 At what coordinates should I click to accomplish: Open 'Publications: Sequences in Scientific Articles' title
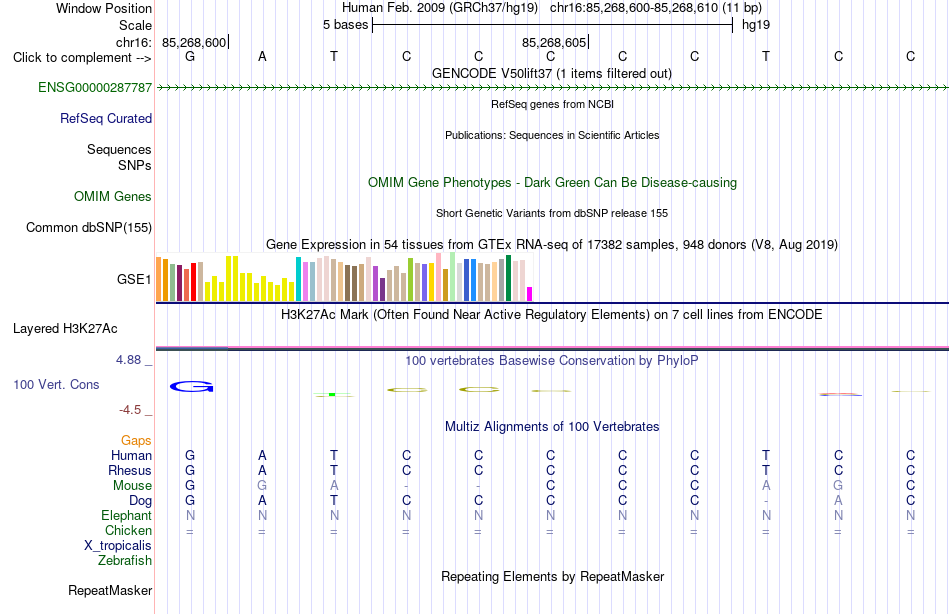[552, 135]
